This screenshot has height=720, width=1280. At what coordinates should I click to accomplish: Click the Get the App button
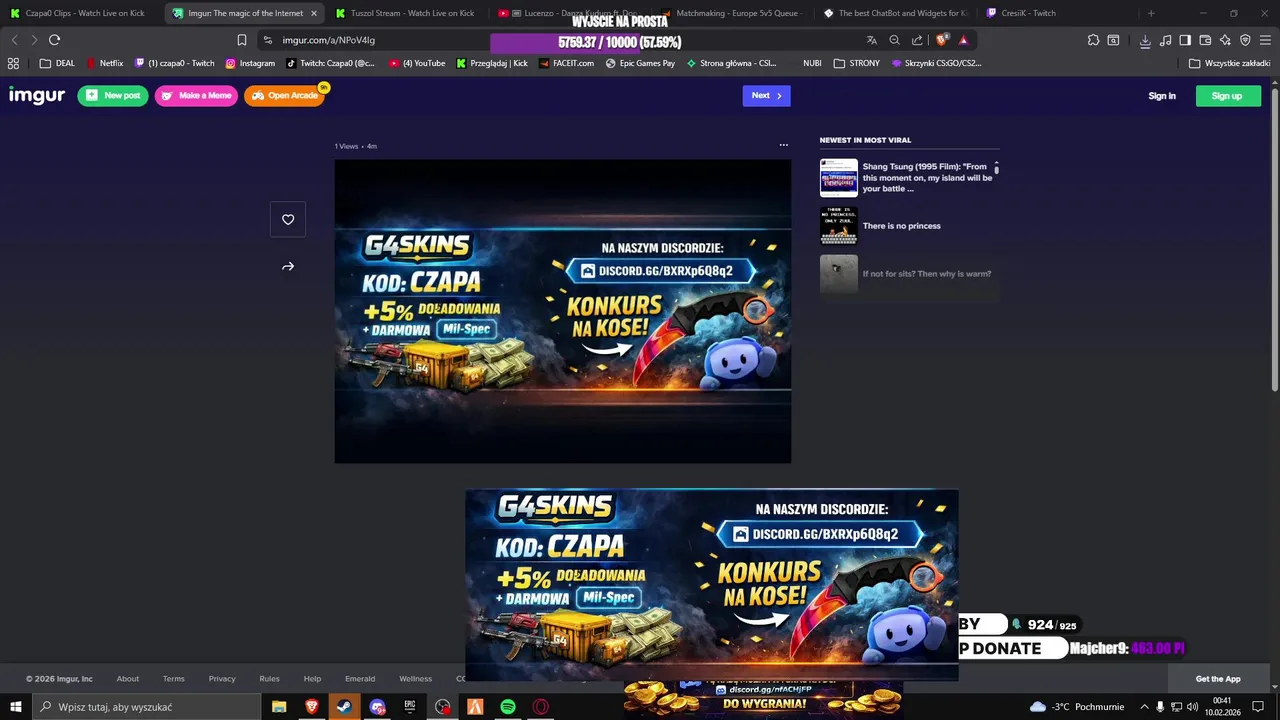tap(1218, 679)
